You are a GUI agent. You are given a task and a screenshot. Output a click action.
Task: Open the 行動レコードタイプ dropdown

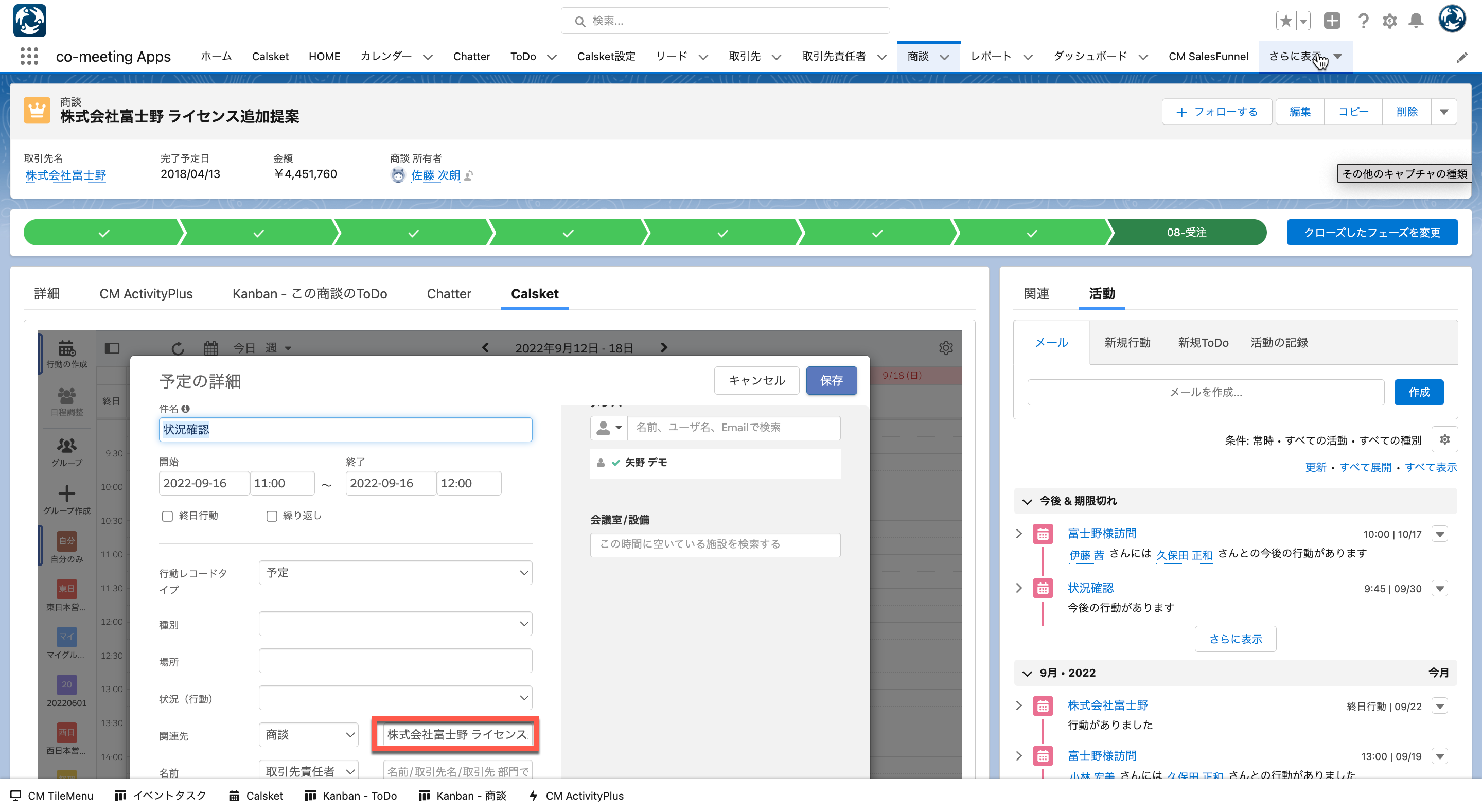(395, 573)
